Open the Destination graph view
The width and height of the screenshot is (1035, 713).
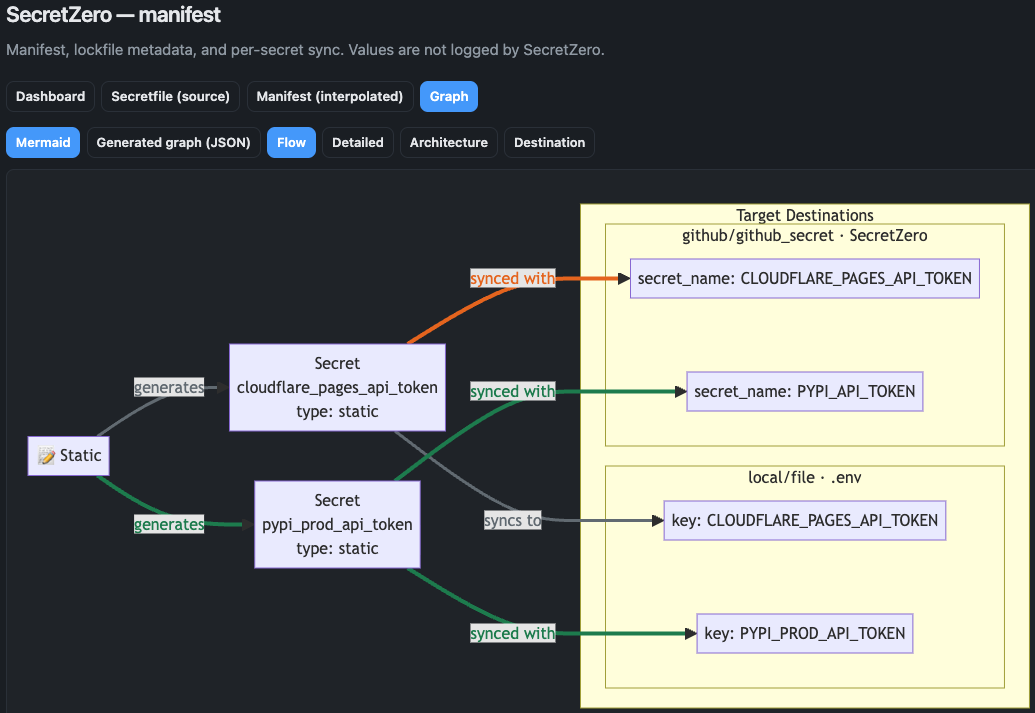pyautogui.click(x=549, y=142)
